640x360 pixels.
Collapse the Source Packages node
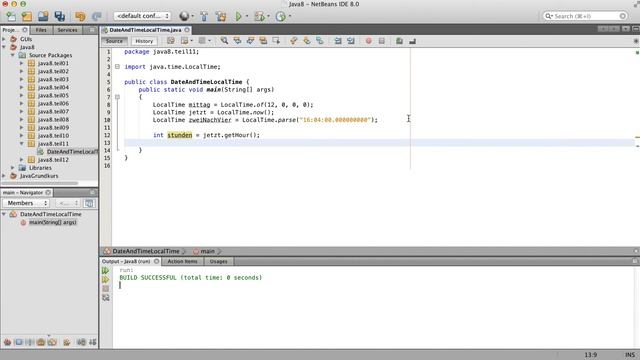point(13,55)
